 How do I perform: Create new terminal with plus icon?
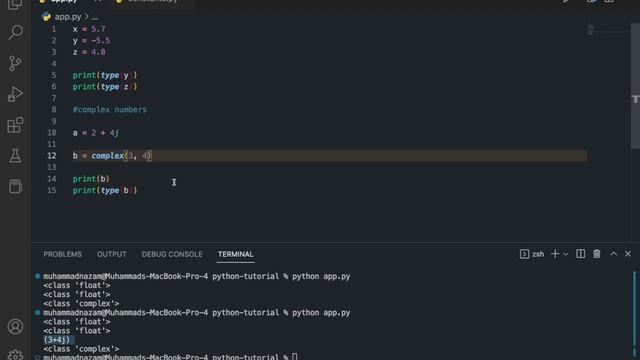tap(555, 254)
